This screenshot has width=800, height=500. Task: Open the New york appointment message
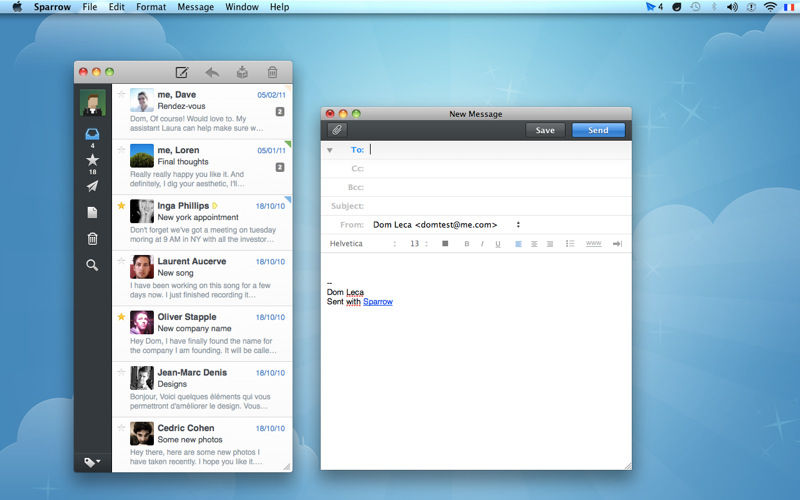coord(202,222)
